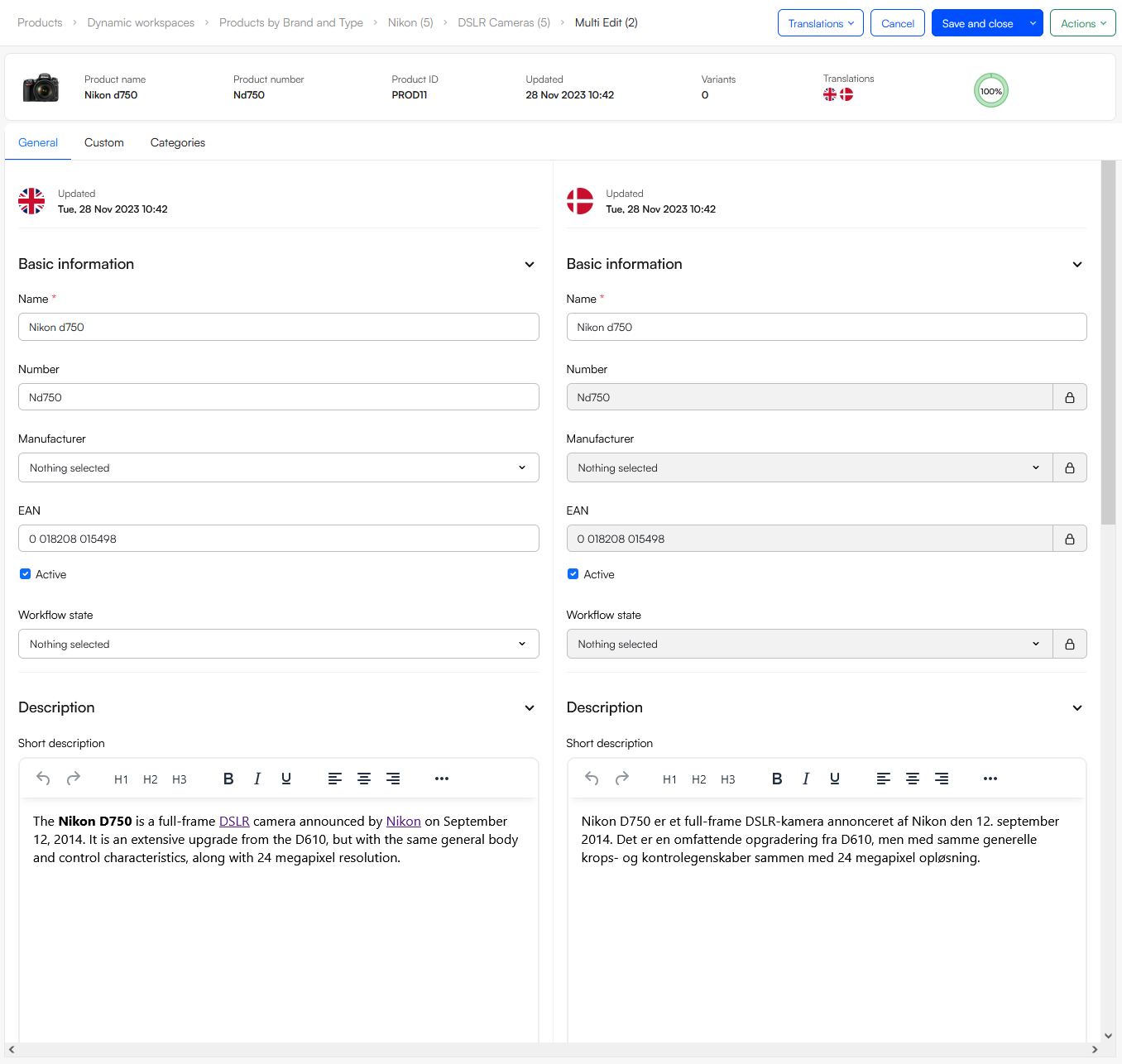Open DSLR Cameras (5) breadcrumb
The image size is (1122, 1064).
tap(504, 22)
